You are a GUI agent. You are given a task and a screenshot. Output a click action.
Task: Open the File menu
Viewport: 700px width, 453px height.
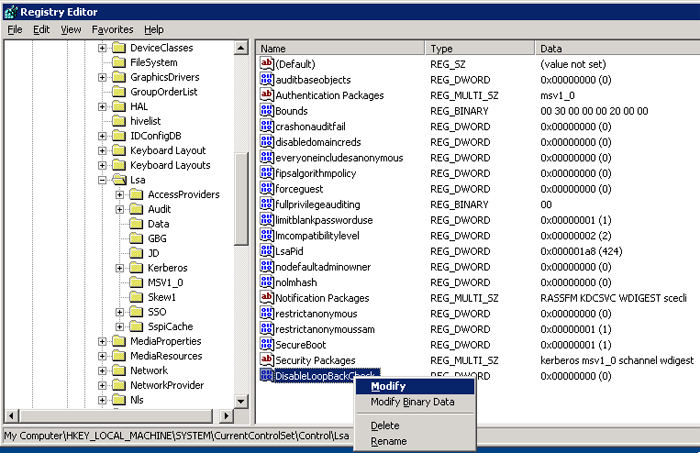15,29
